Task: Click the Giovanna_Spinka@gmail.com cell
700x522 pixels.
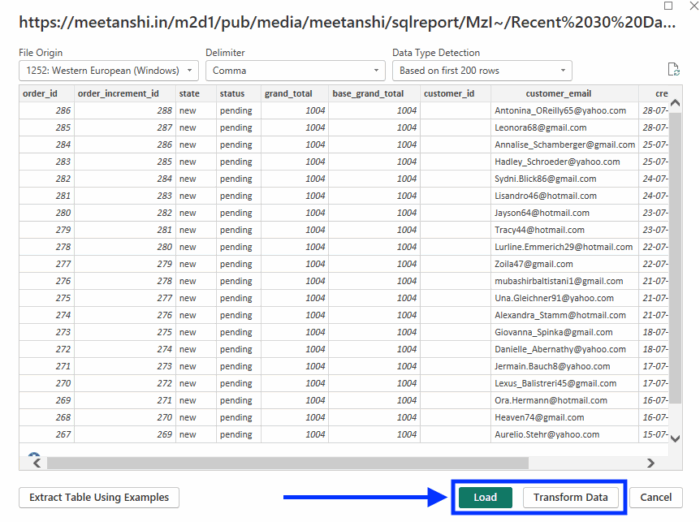Action: (564, 332)
